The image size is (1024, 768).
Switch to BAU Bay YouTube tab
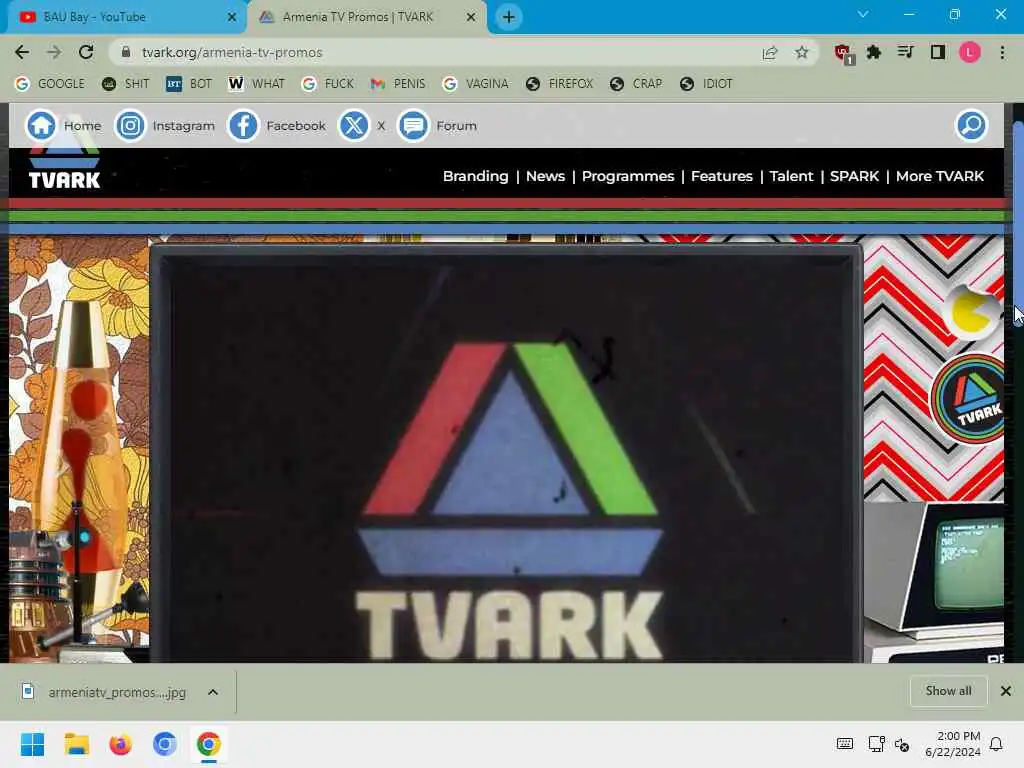tap(124, 17)
